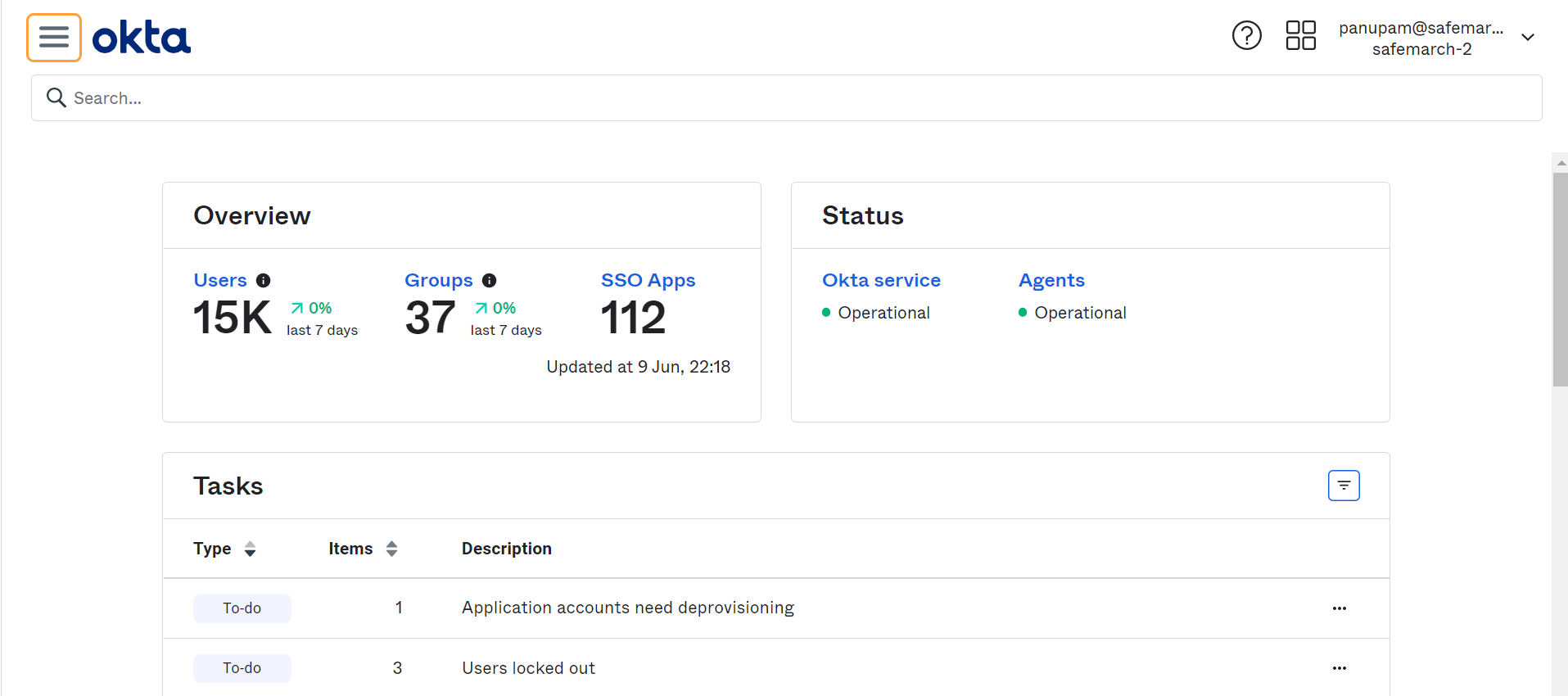Open more actions for Users locked out

1339,668
